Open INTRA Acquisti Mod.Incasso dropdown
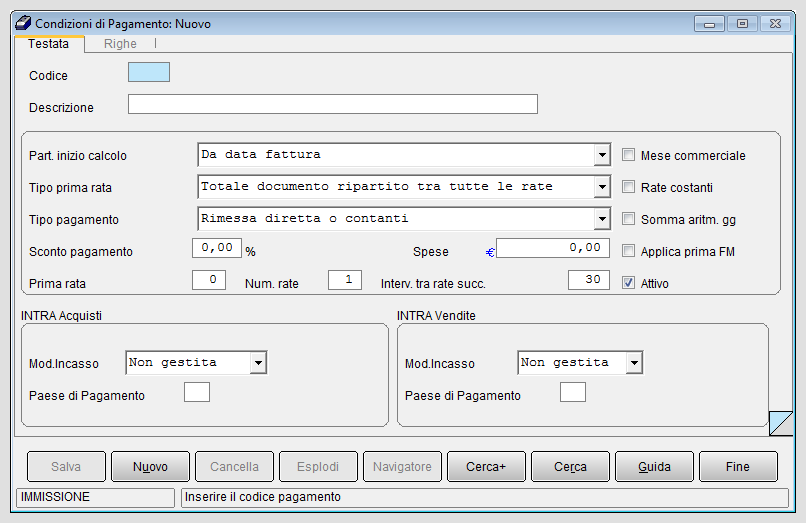 tap(258, 363)
